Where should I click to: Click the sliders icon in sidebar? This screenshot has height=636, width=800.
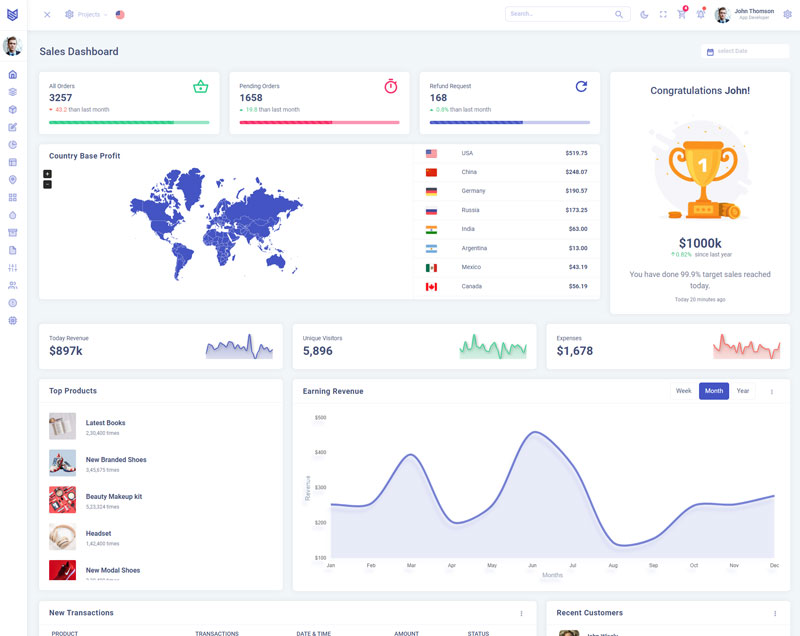pos(12,268)
